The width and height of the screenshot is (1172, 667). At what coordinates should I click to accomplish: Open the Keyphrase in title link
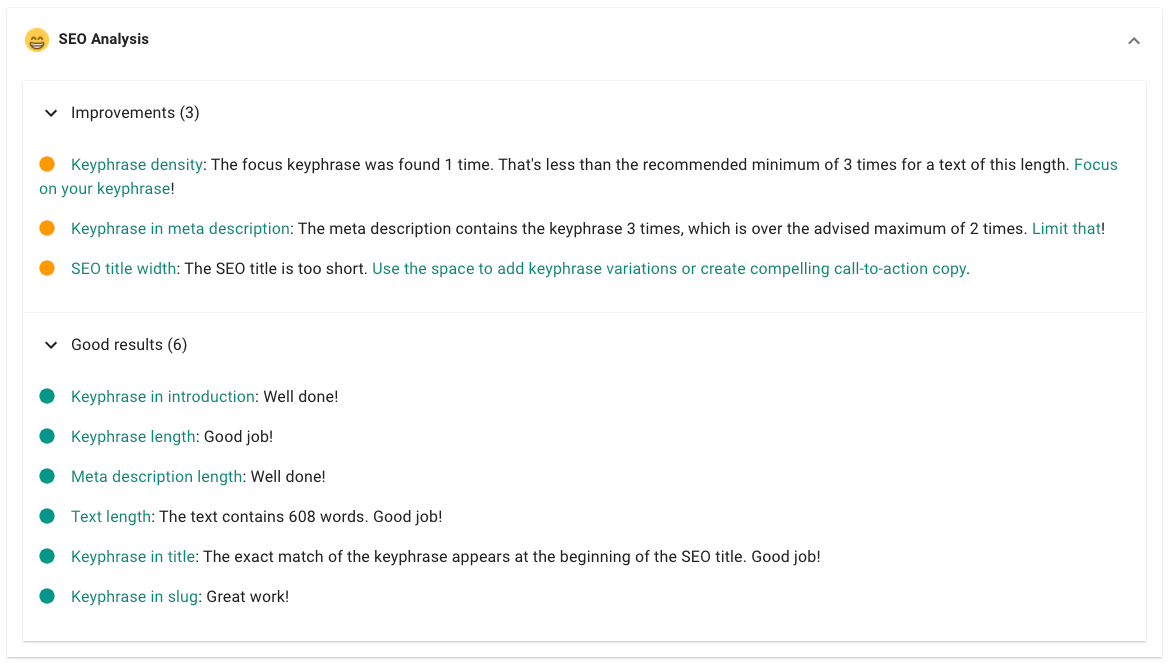point(133,556)
